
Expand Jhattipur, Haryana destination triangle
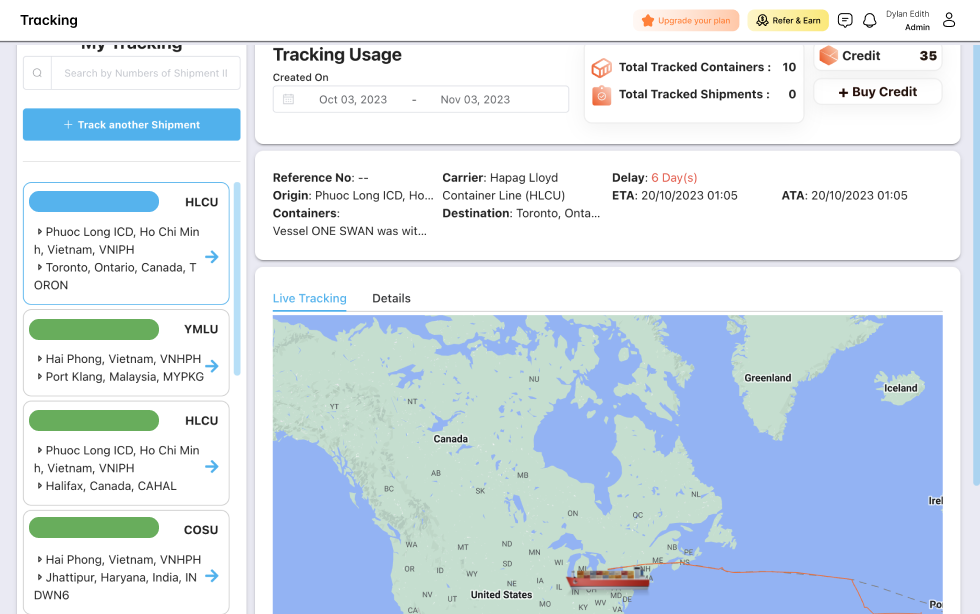click(x=39, y=576)
